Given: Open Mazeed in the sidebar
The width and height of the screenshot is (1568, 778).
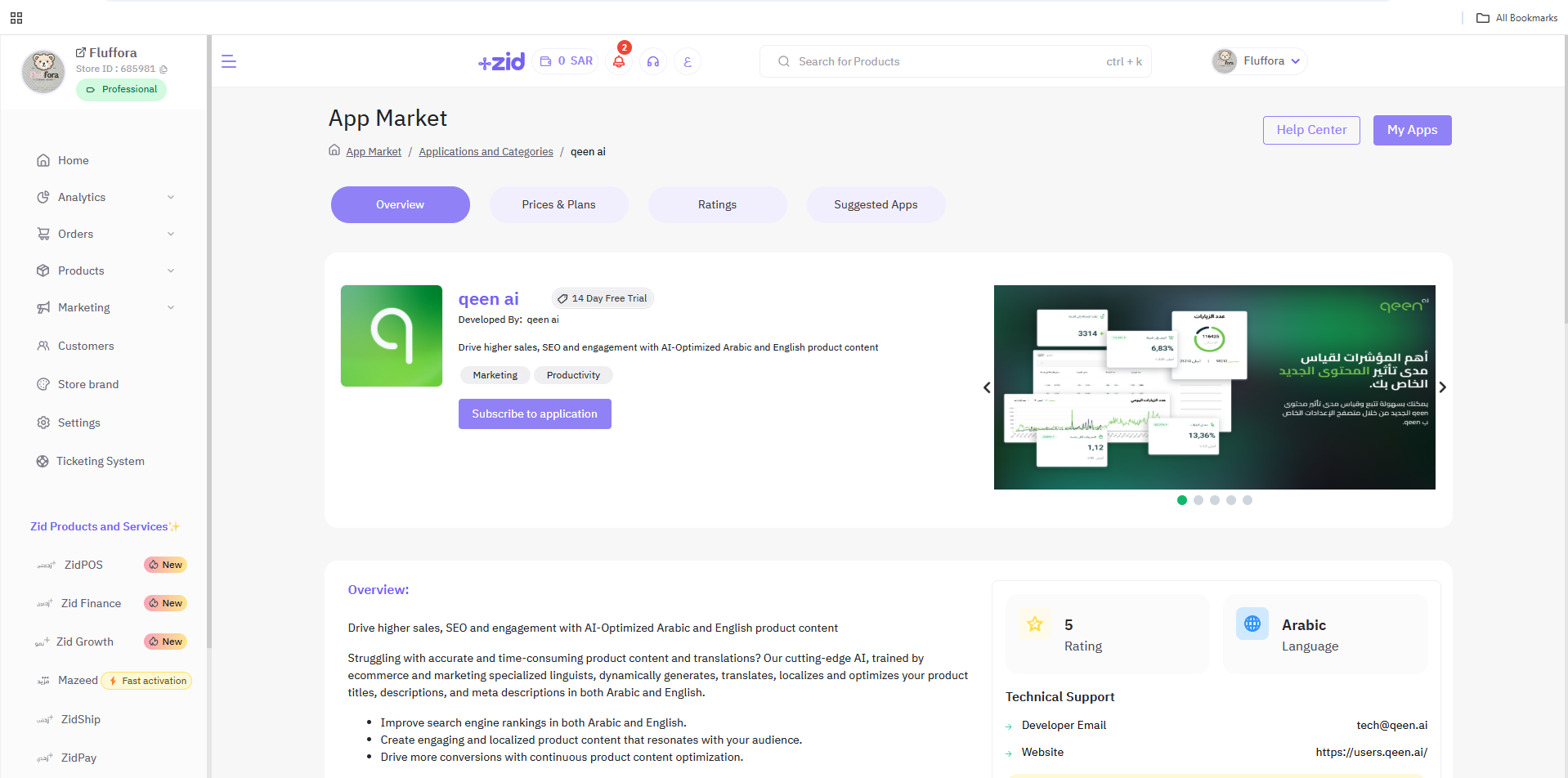Looking at the screenshot, I should coord(78,680).
